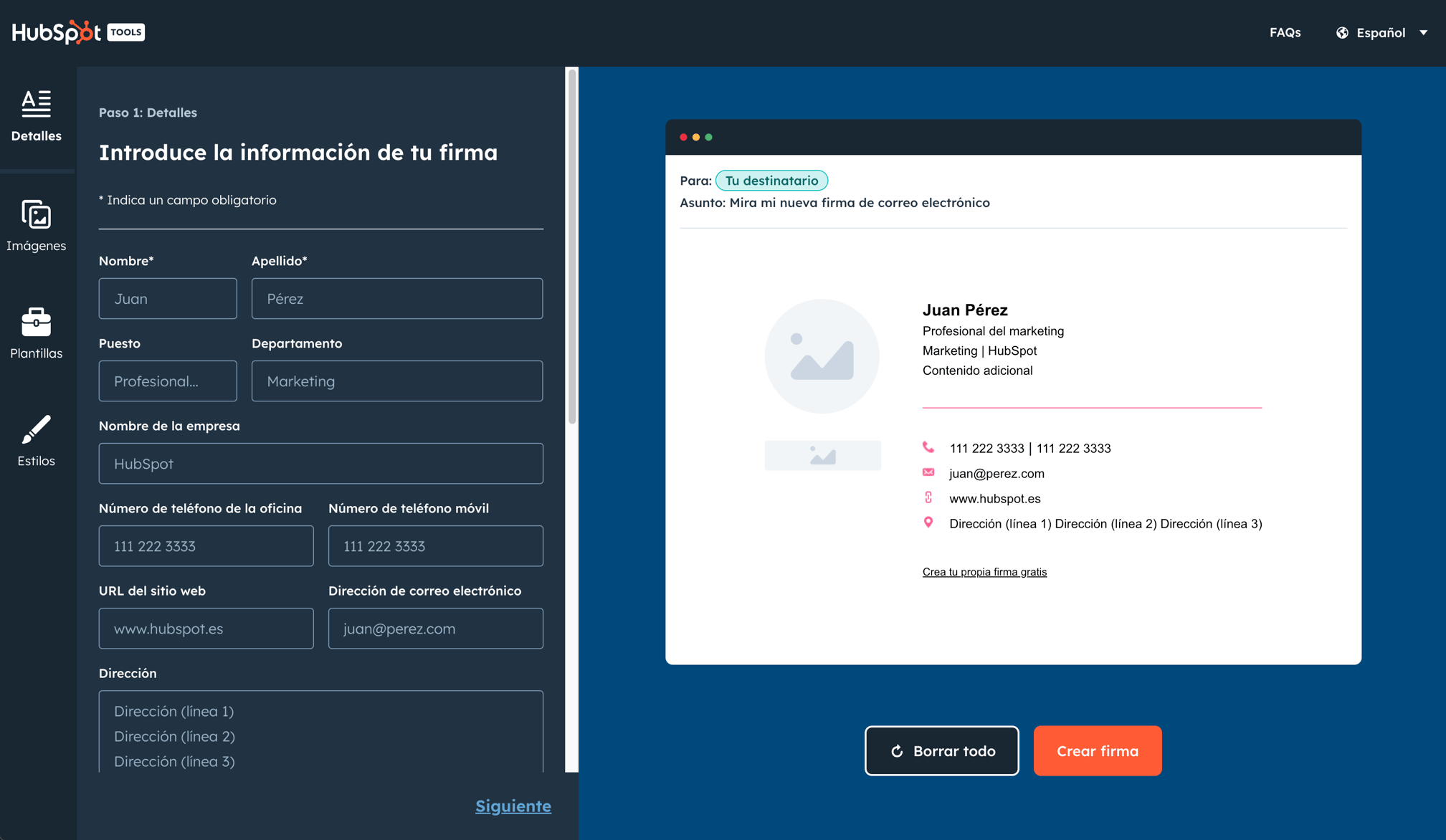Click the yellow dot in preview window
The image size is (1446, 840).
tap(696, 137)
